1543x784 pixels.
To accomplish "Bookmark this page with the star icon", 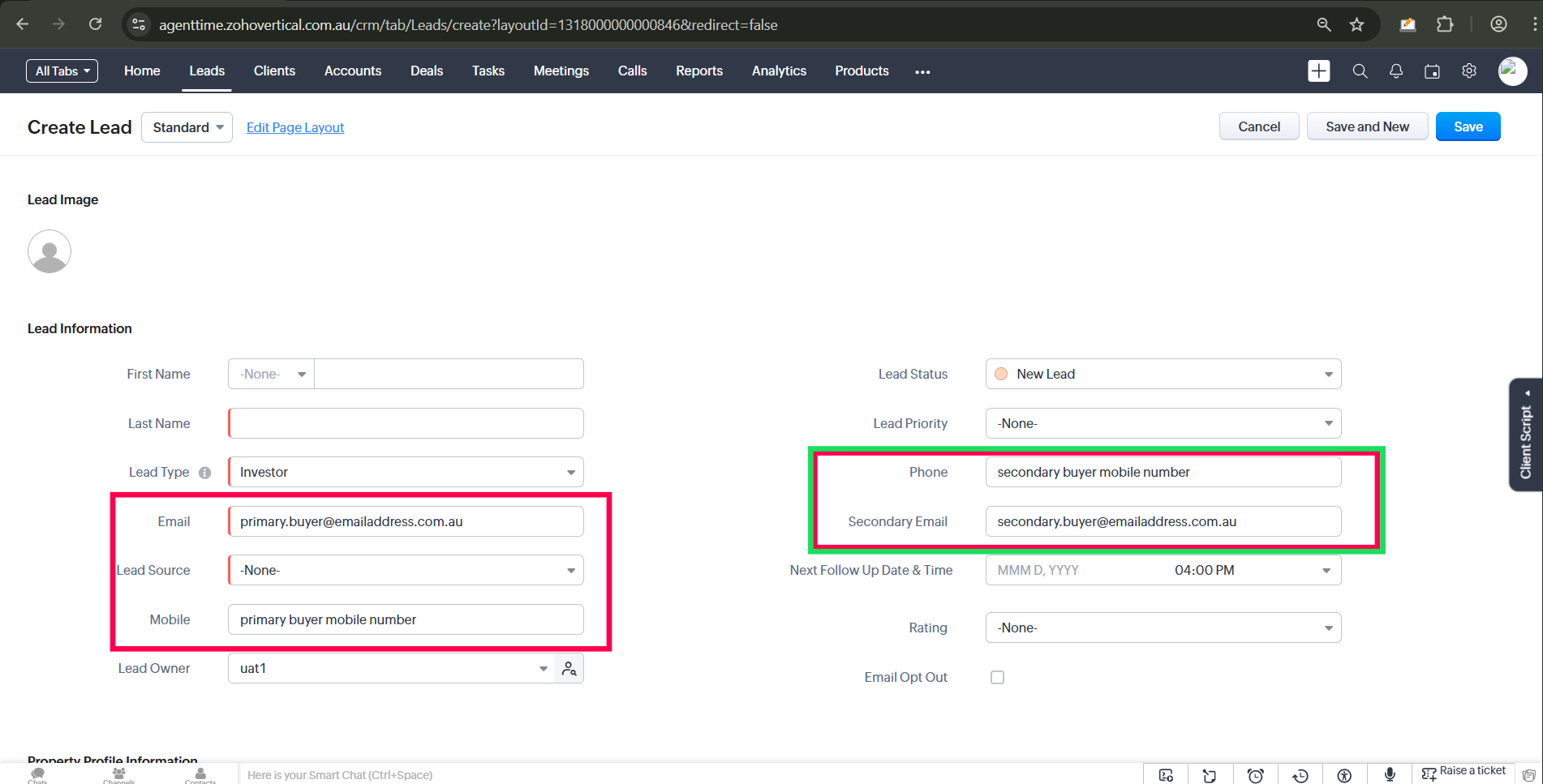I will tap(1356, 25).
